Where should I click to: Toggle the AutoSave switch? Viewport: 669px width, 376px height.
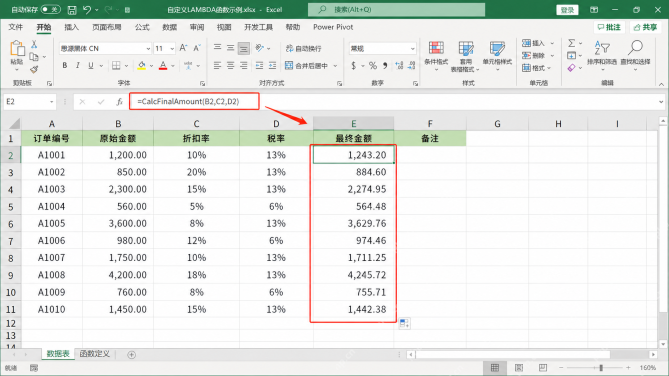point(51,9)
